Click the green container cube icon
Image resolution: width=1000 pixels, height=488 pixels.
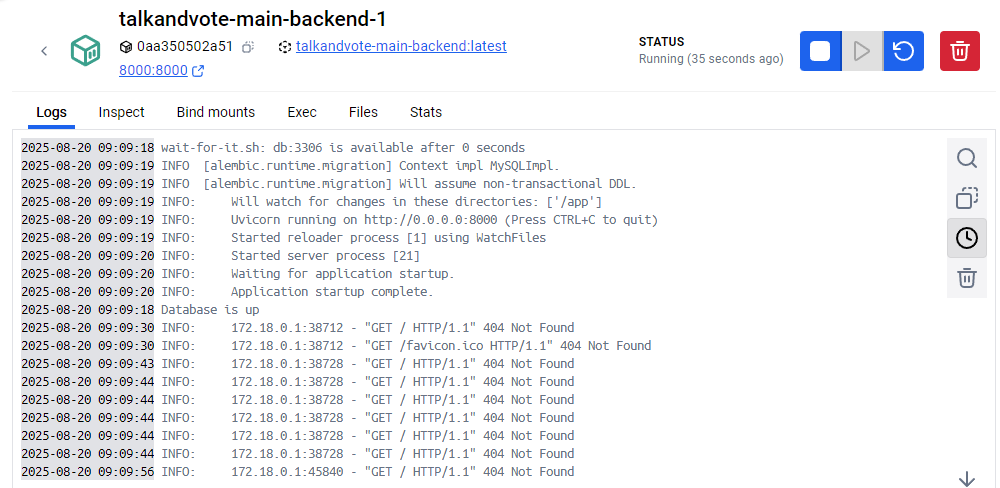click(x=85, y=50)
